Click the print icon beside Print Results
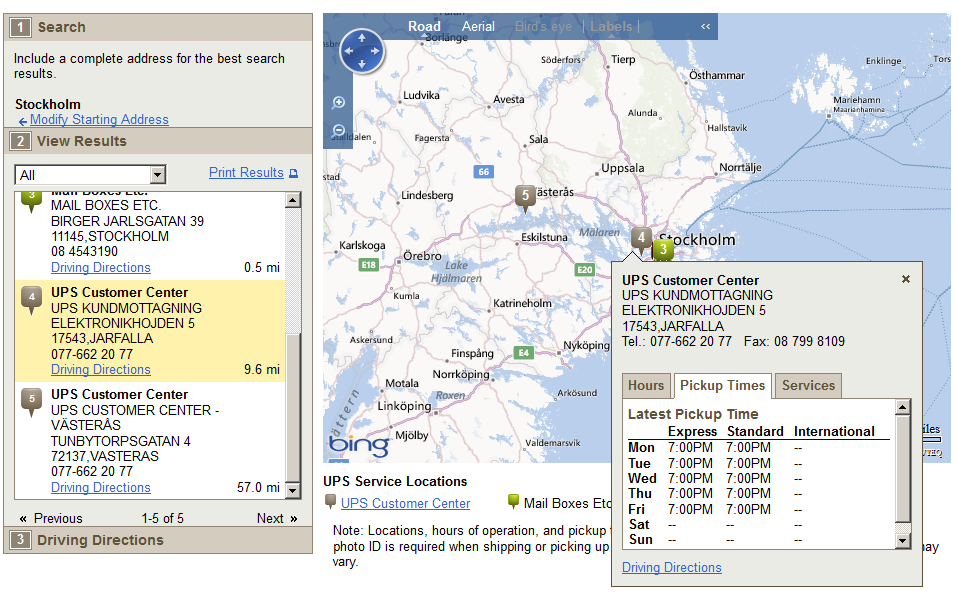The width and height of the screenshot is (974, 594). [294, 173]
